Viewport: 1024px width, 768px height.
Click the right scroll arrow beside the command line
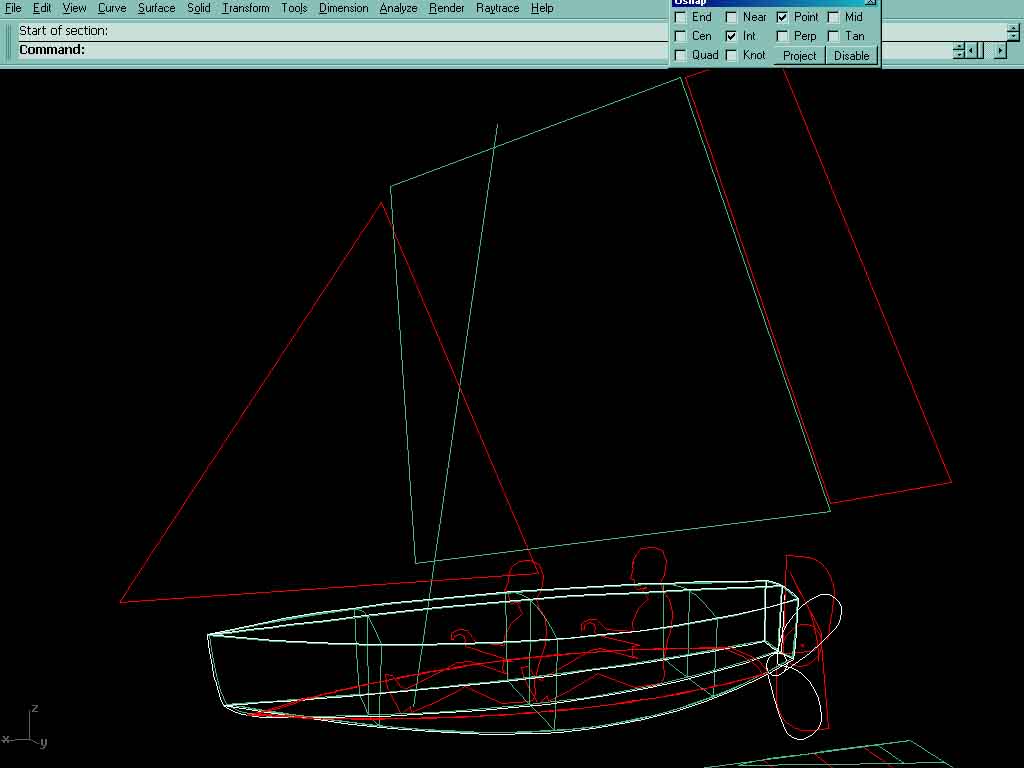[x=999, y=50]
